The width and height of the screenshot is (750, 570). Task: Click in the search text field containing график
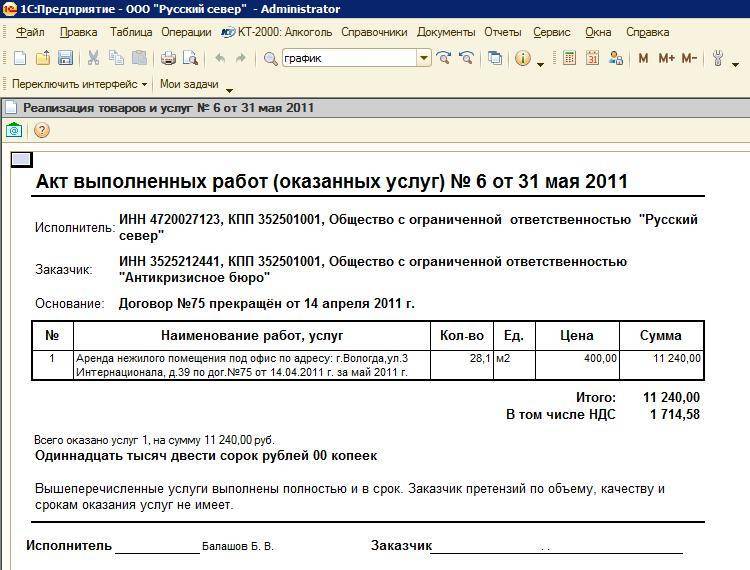tap(348, 59)
